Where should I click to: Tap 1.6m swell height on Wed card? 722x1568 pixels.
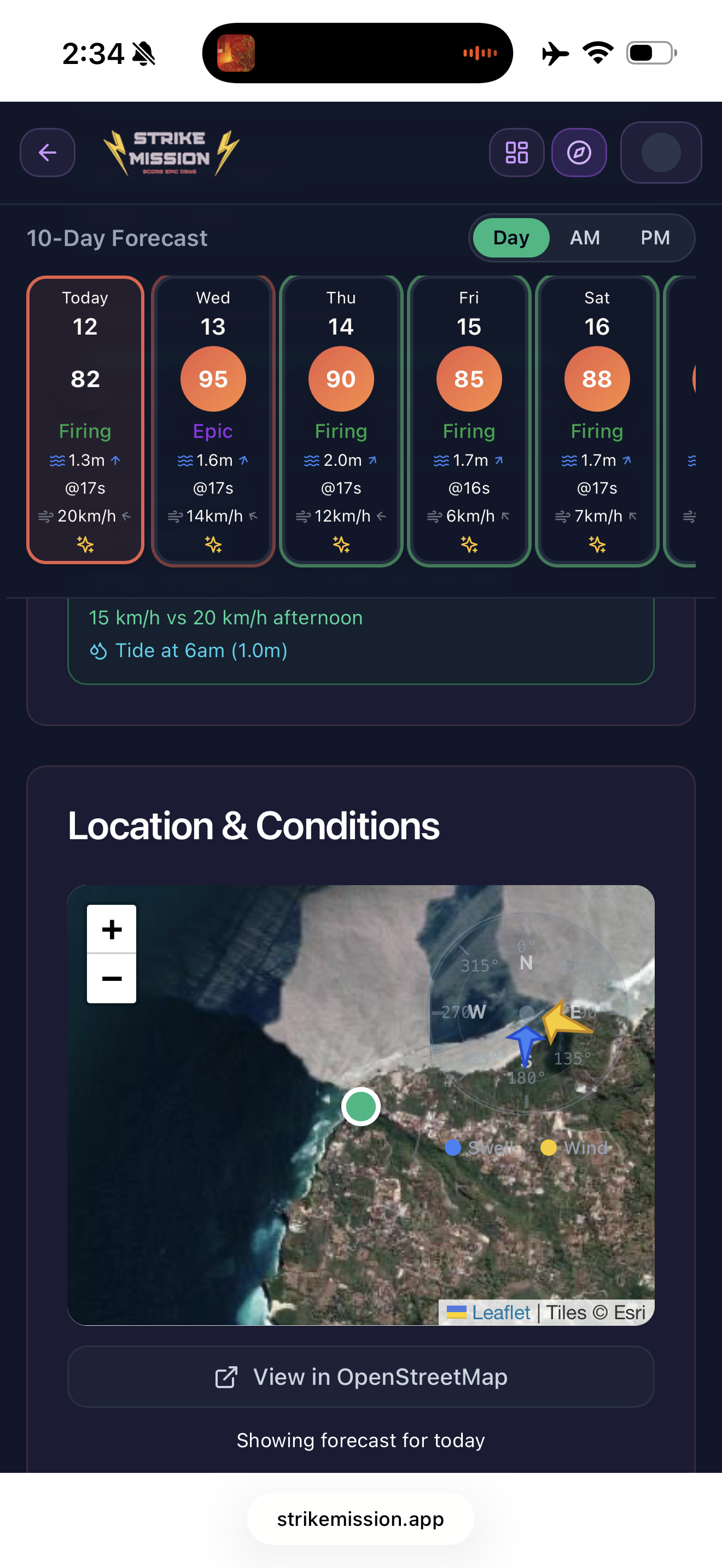pos(214,460)
